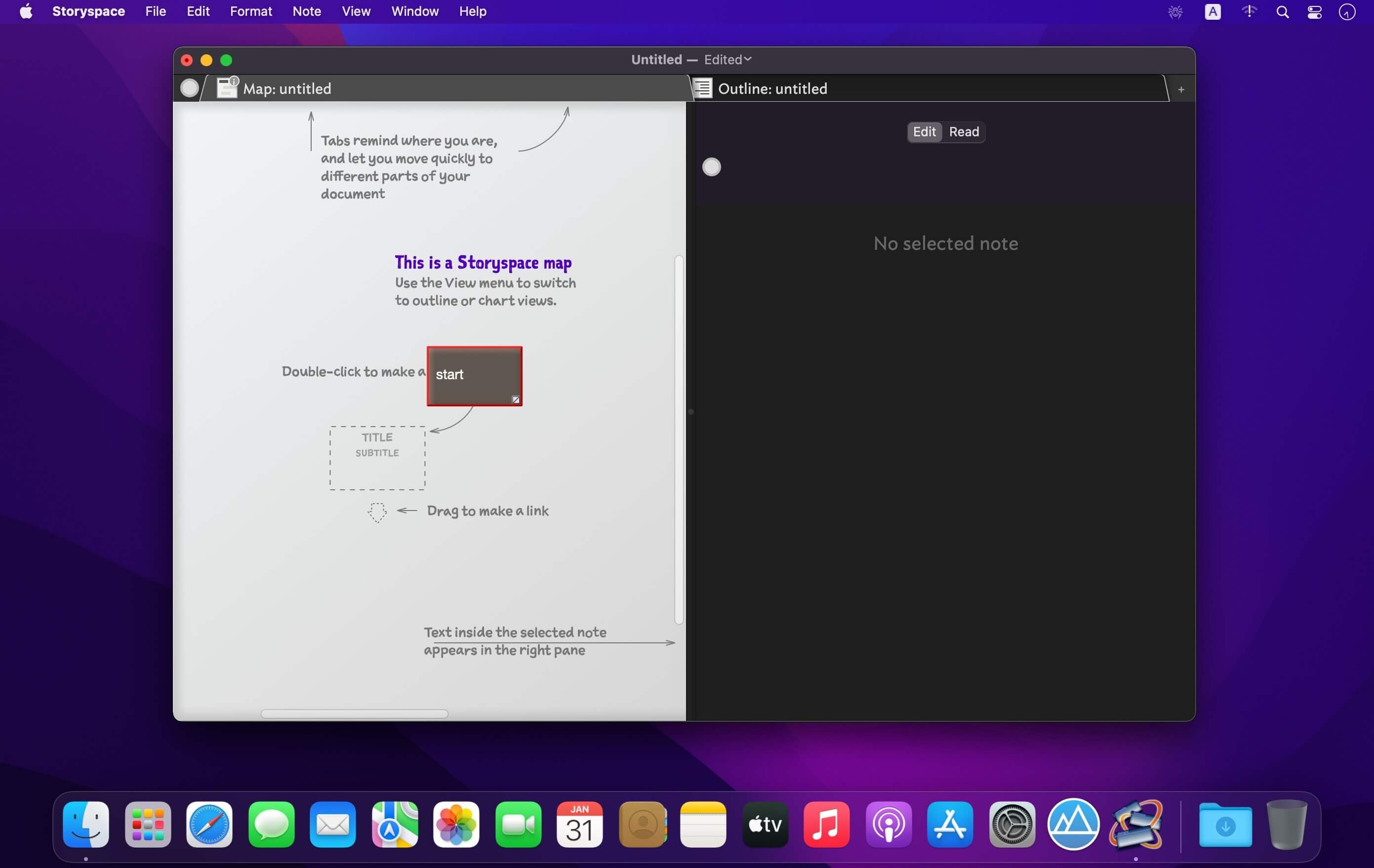Viewport: 1374px width, 868px height.
Task: Open Spotlight search in the menu bar
Action: tap(1282, 12)
